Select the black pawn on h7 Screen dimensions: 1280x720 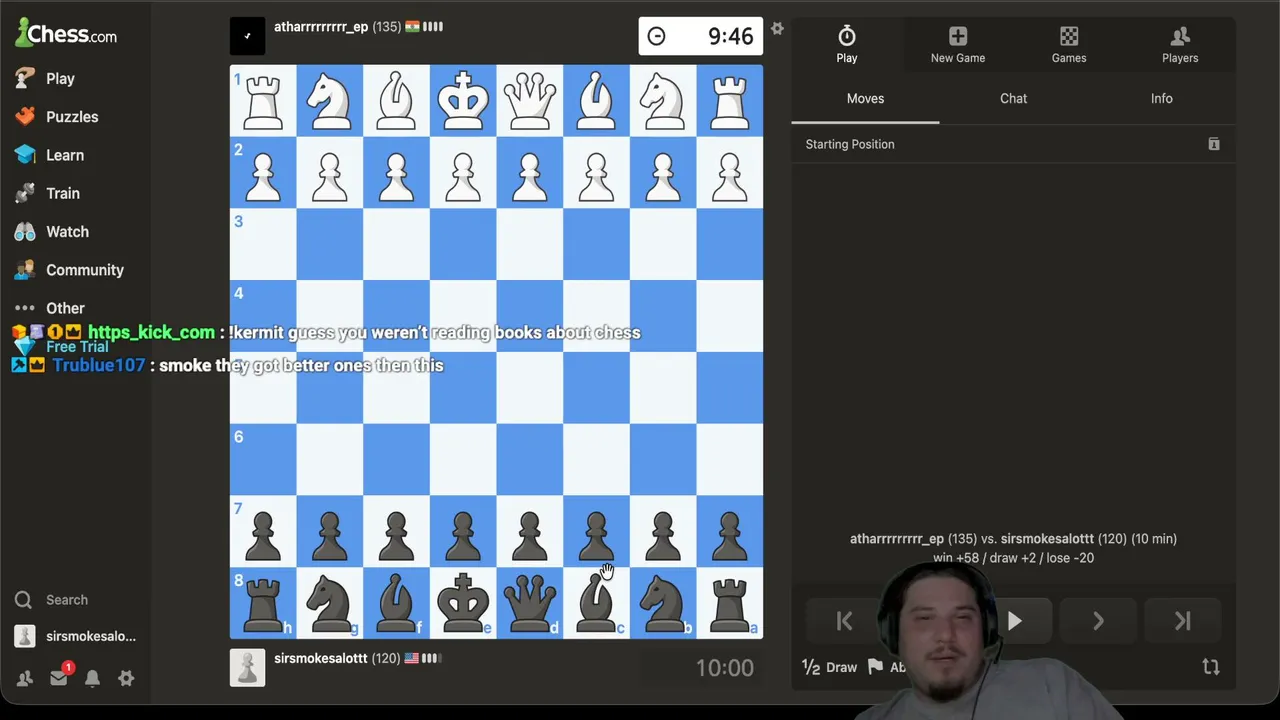point(263,531)
